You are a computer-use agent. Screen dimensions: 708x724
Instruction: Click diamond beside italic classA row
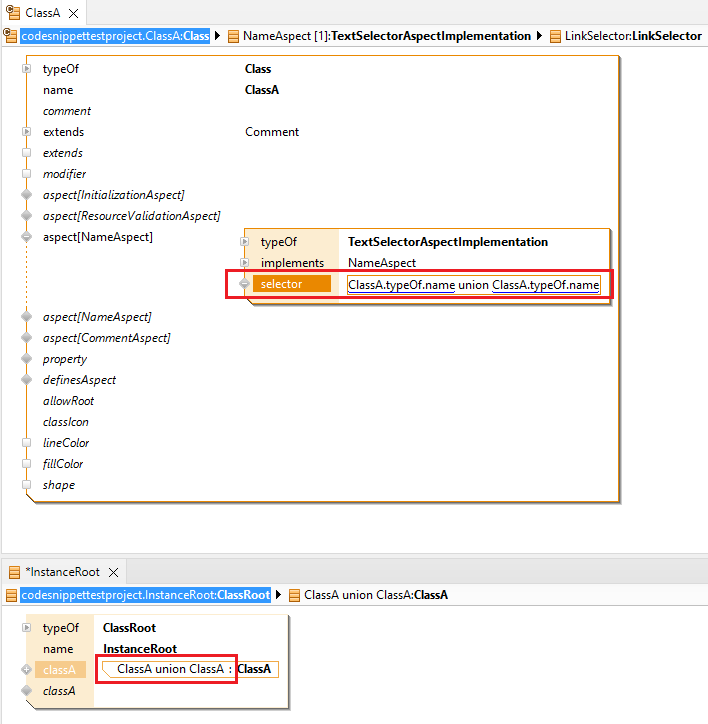pos(26,691)
